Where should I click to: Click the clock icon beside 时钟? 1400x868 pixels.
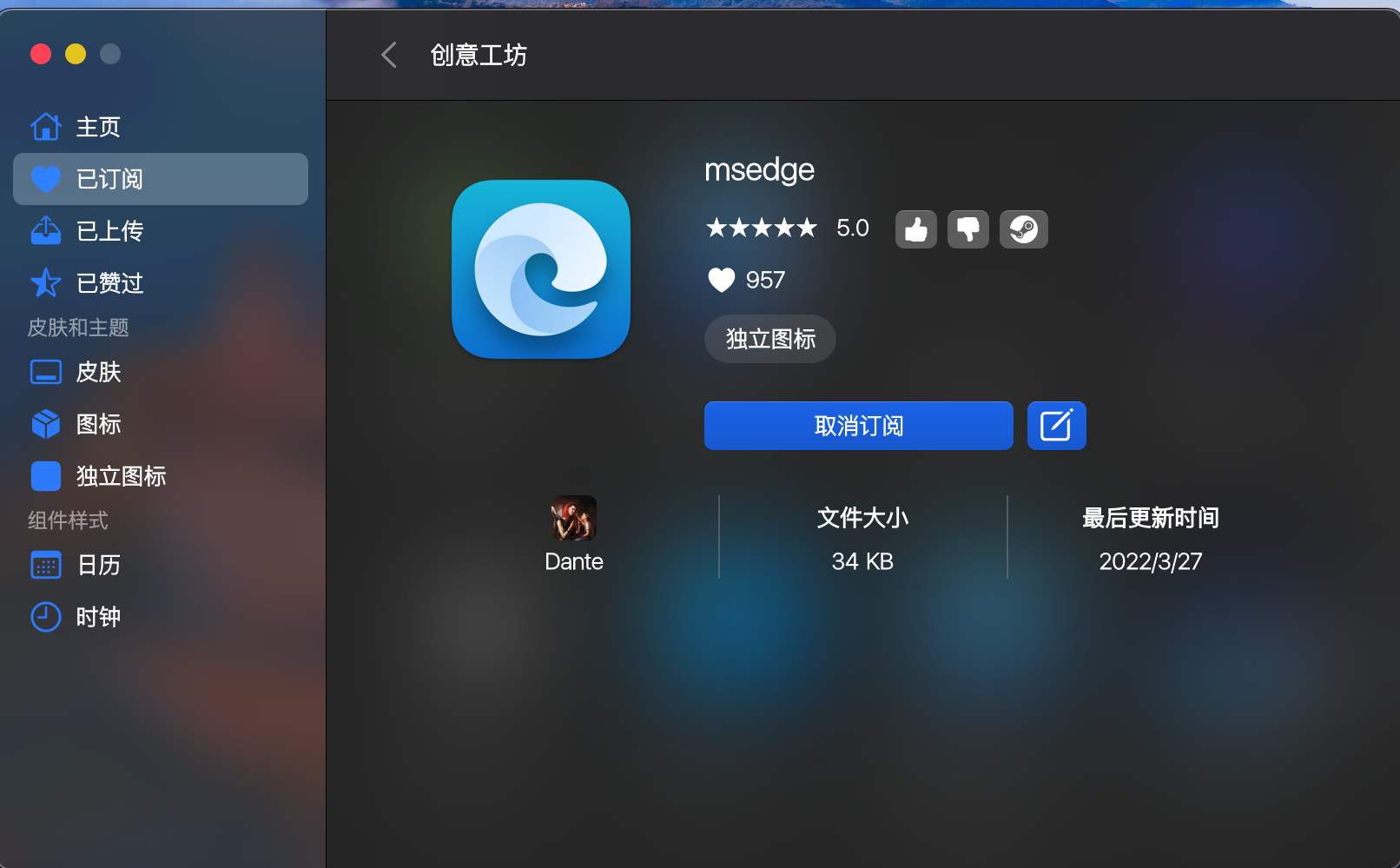(46, 617)
